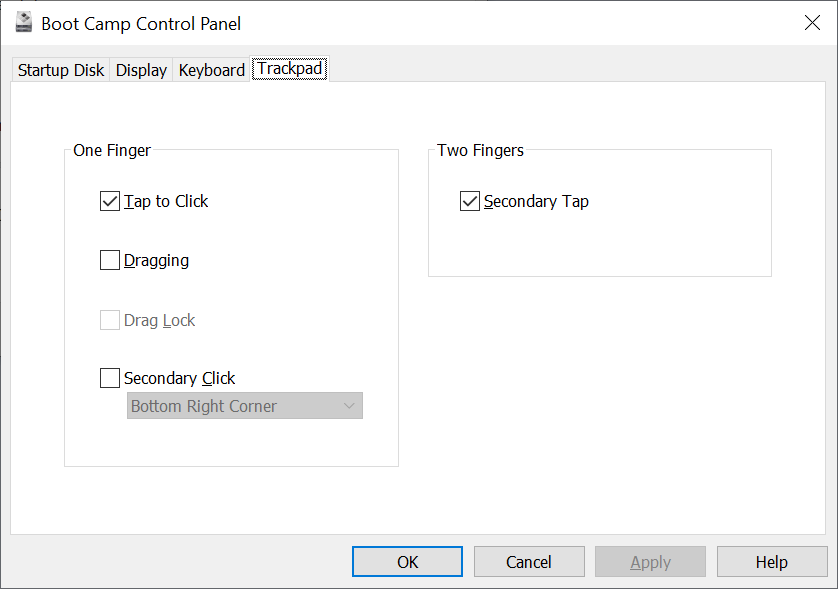838x589 pixels.
Task: Click the Two Fingers group label
Action: pos(480,150)
